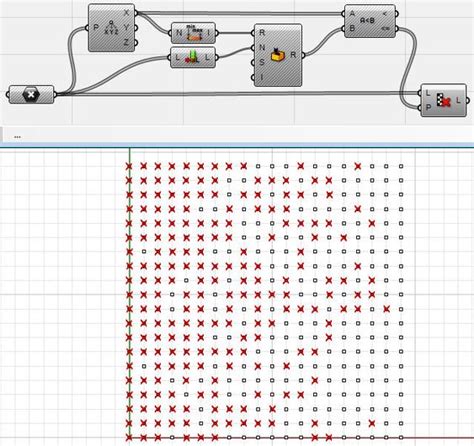Click the Y output of Deconstruct component
This screenshot has height=446, width=474.
coord(126,28)
